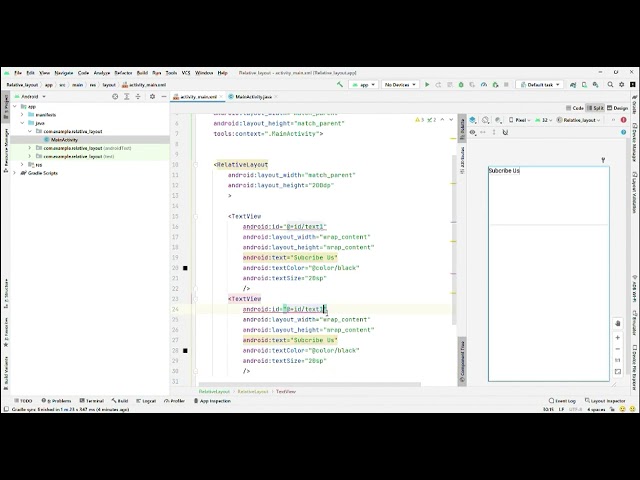Click the green Debug app bug icon
640x480 pixels.
461,84
